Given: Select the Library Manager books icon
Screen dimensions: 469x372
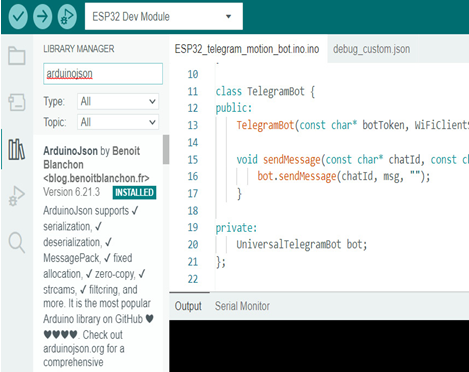Looking at the screenshot, I should tap(17, 149).
